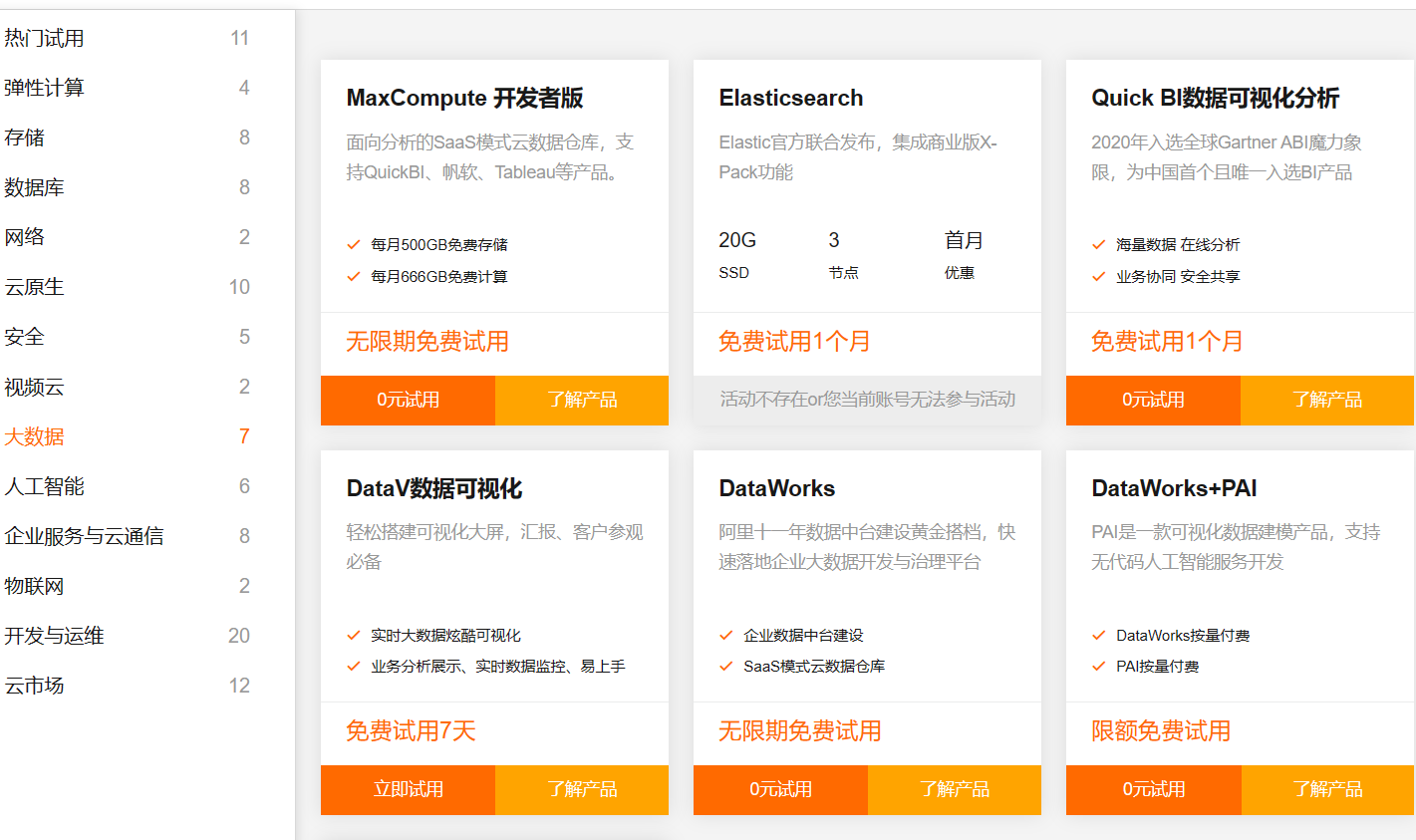Image resolution: width=1416 pixels, height=840 pixels.
Task: Open the 数据库 category
Action: tap(34, 187)
